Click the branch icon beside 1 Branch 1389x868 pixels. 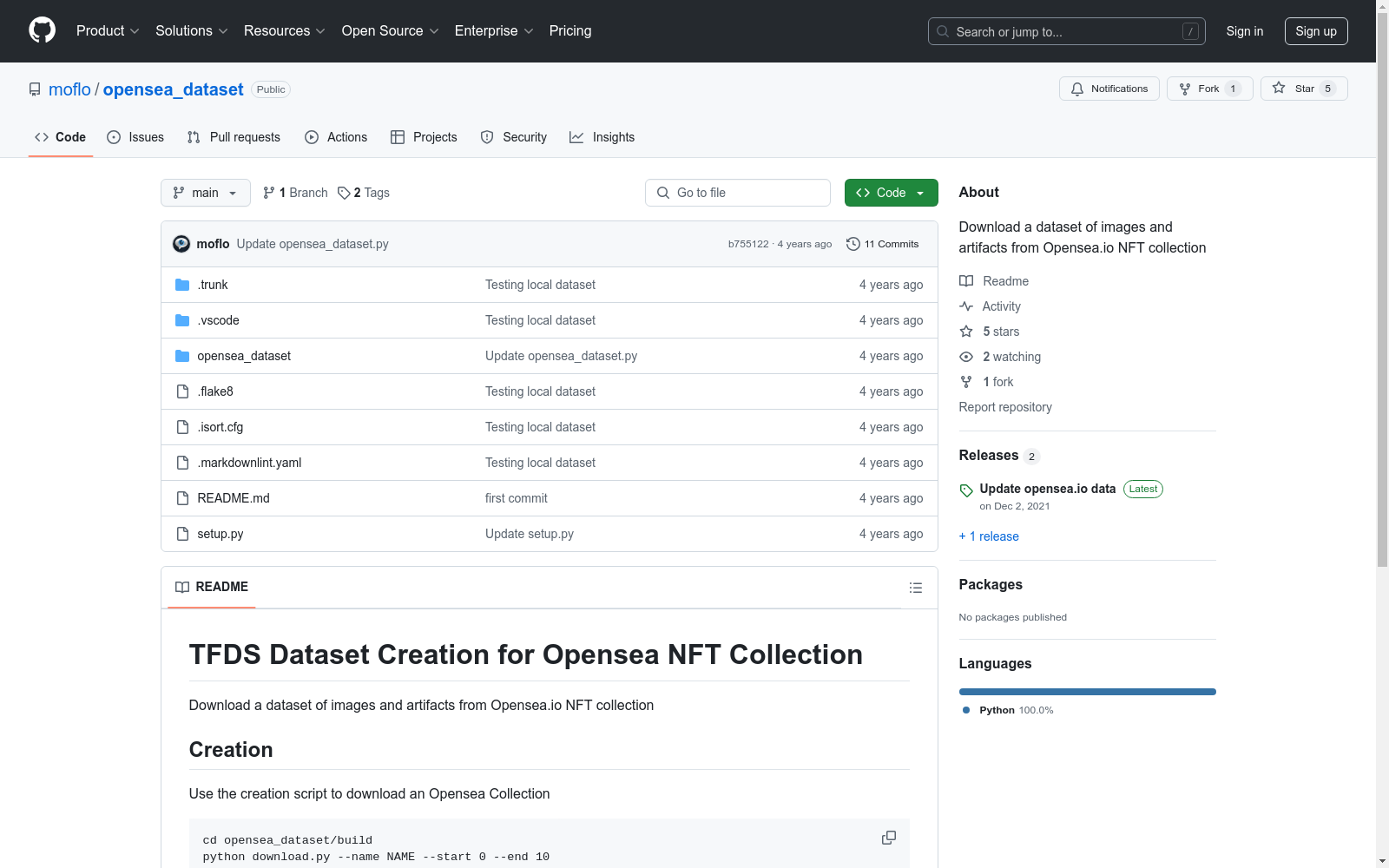tap(269, 193)
